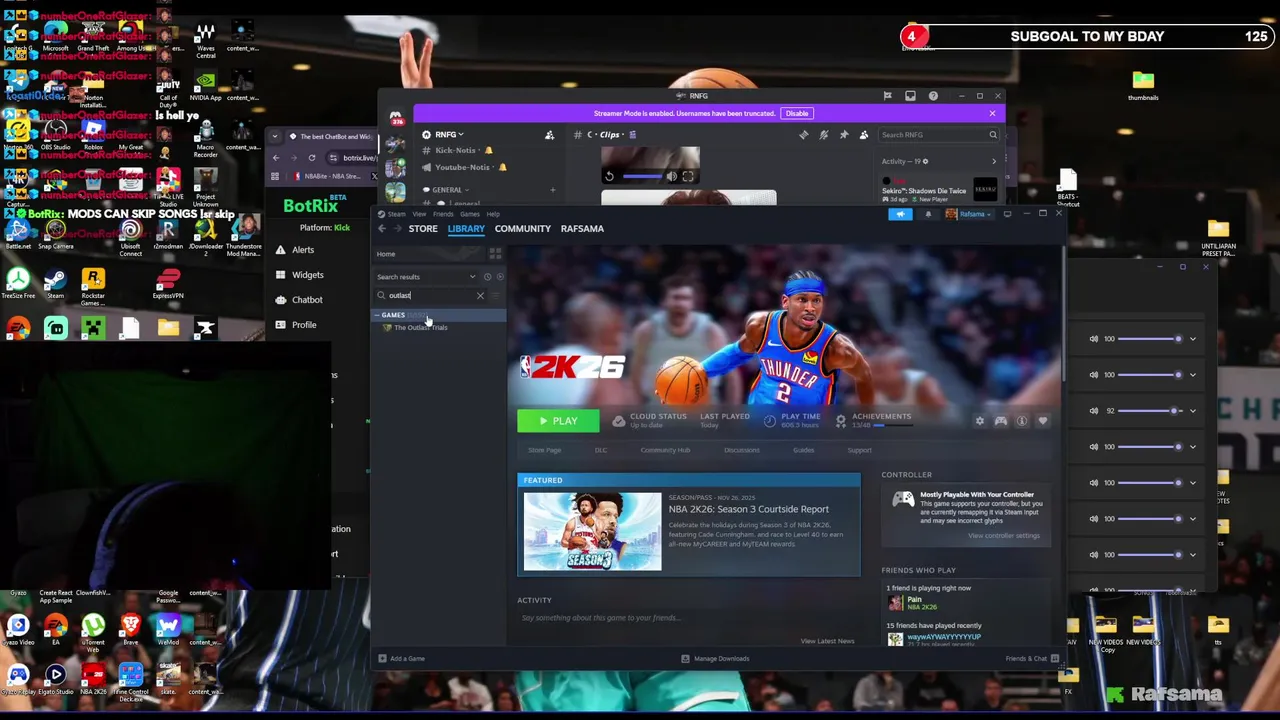Open Friends menu in Steam
This screenshot has height=720, width=1280.
(x=443, y=214)
